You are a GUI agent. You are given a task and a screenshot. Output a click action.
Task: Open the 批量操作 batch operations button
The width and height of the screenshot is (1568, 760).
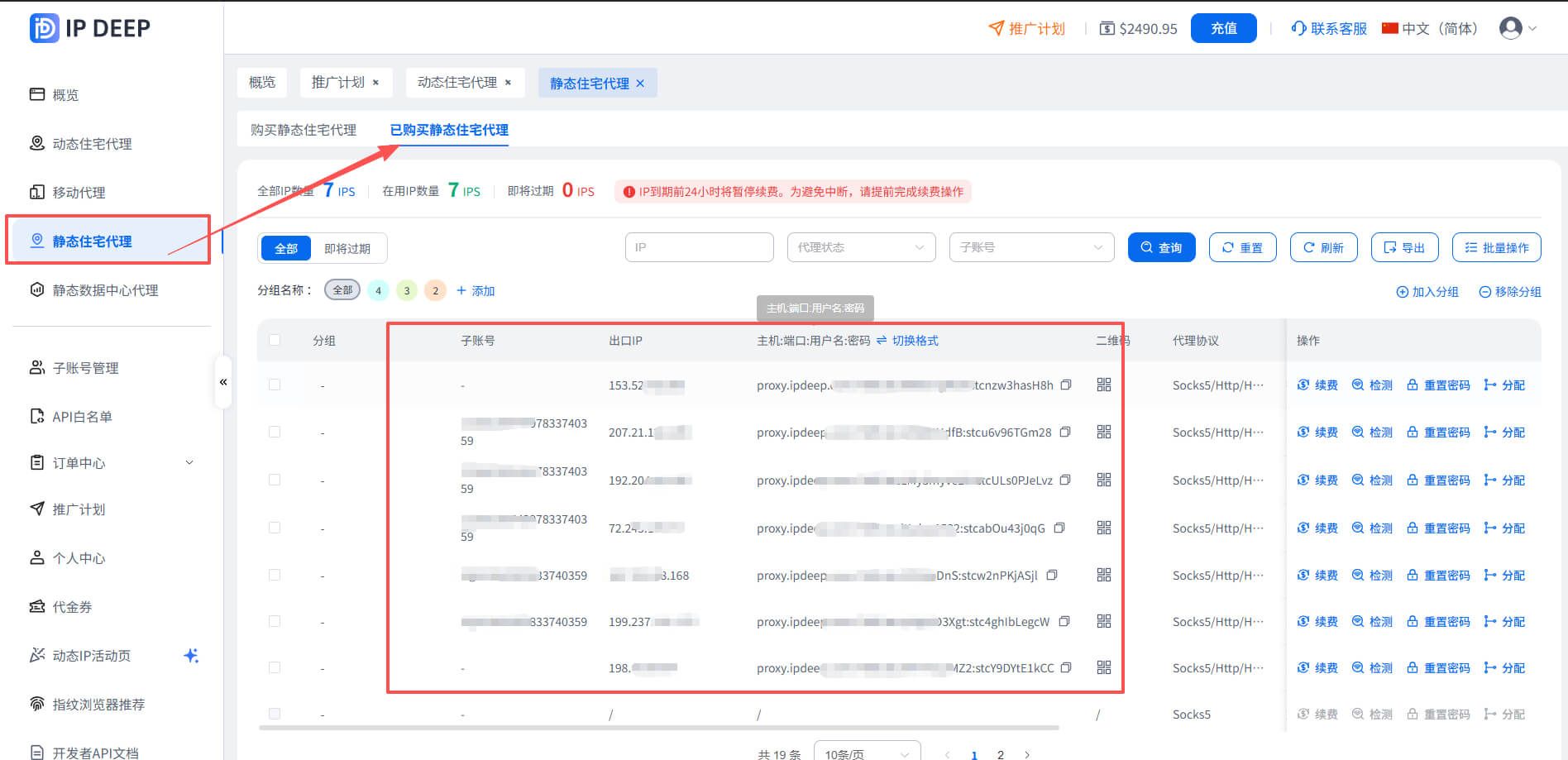pos(1497,247)
